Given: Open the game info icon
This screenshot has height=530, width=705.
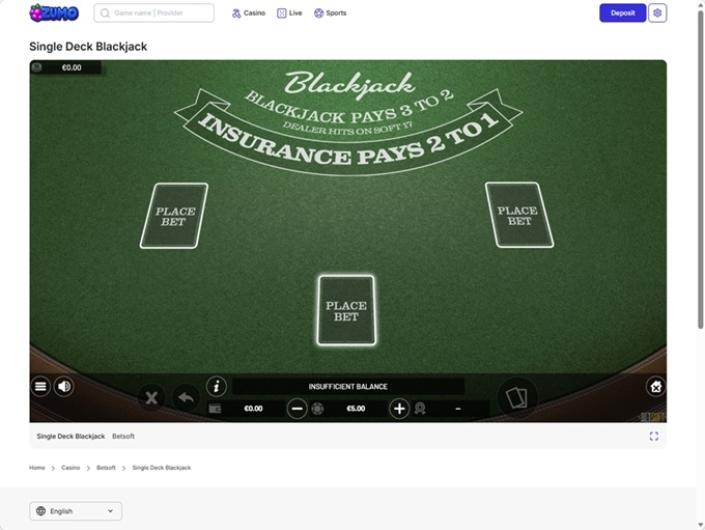Looking at the screenshot, I should [216, 386].
